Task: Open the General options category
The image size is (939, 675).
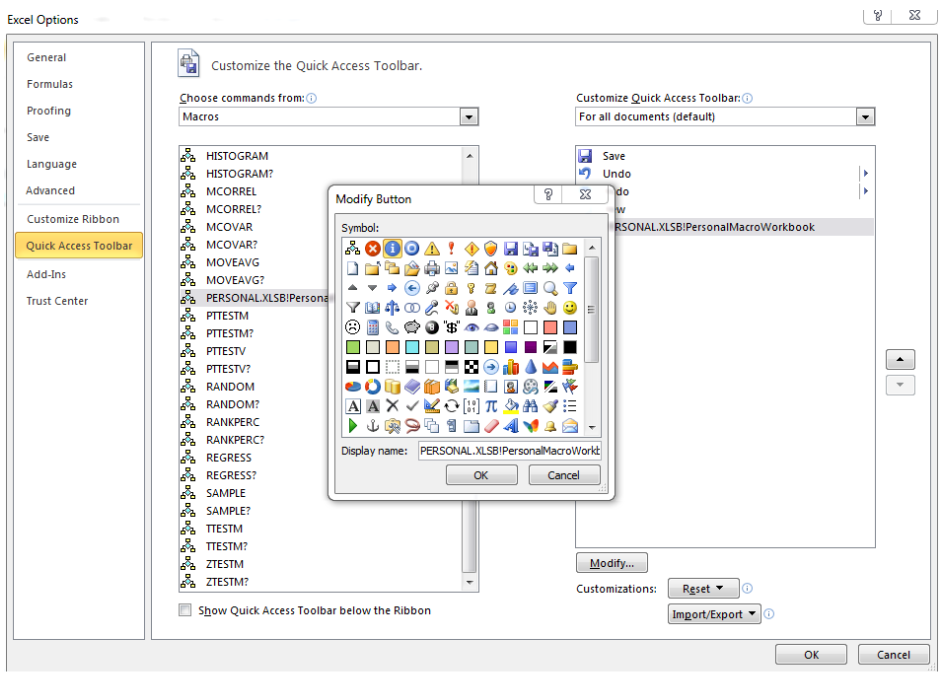Action: click(x=47, y=57)
